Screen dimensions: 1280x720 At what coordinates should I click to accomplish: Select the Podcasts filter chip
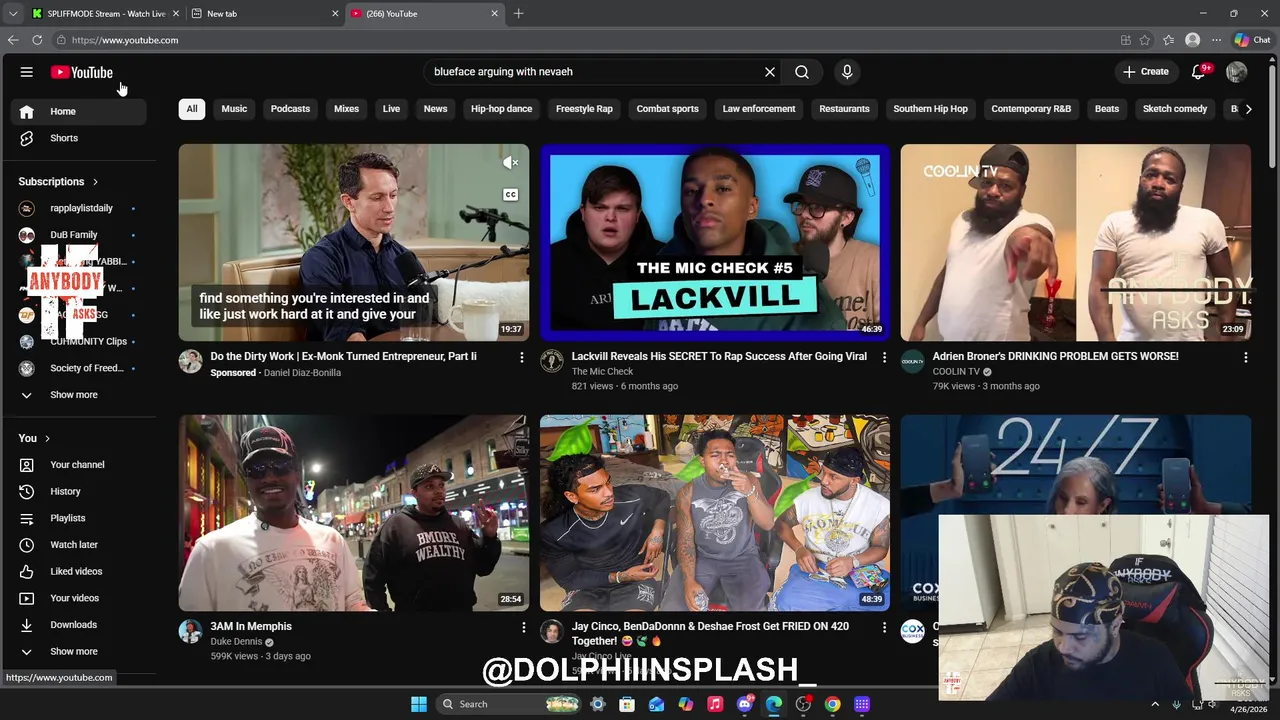click(290, 109)
